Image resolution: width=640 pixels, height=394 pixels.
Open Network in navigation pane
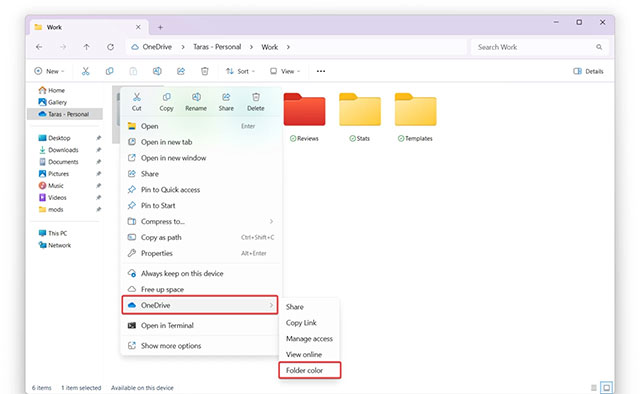tap(55, 245)
